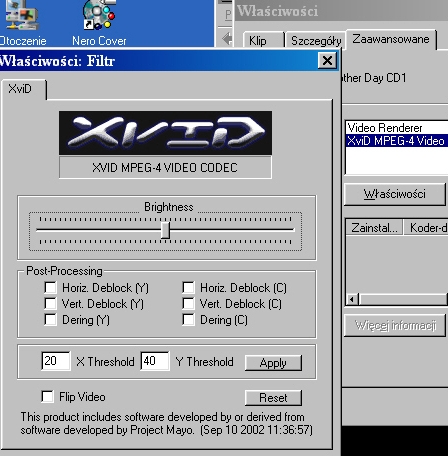
Task: Enable Horiz. Deblock (Y) checkbox
Action: coord(50,287)
